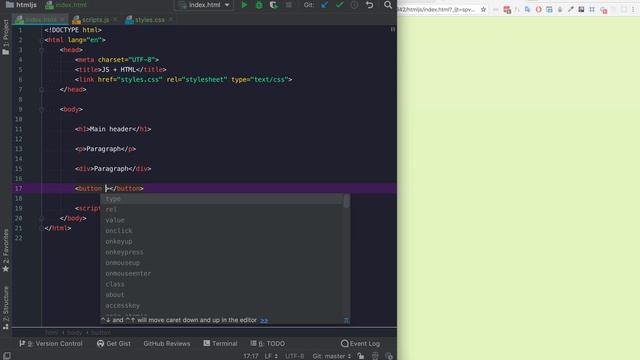The width and height of the screenshot is (640, 360).
Task: Toggle tool window bars icon in status corner
Action: click(7, 356)
